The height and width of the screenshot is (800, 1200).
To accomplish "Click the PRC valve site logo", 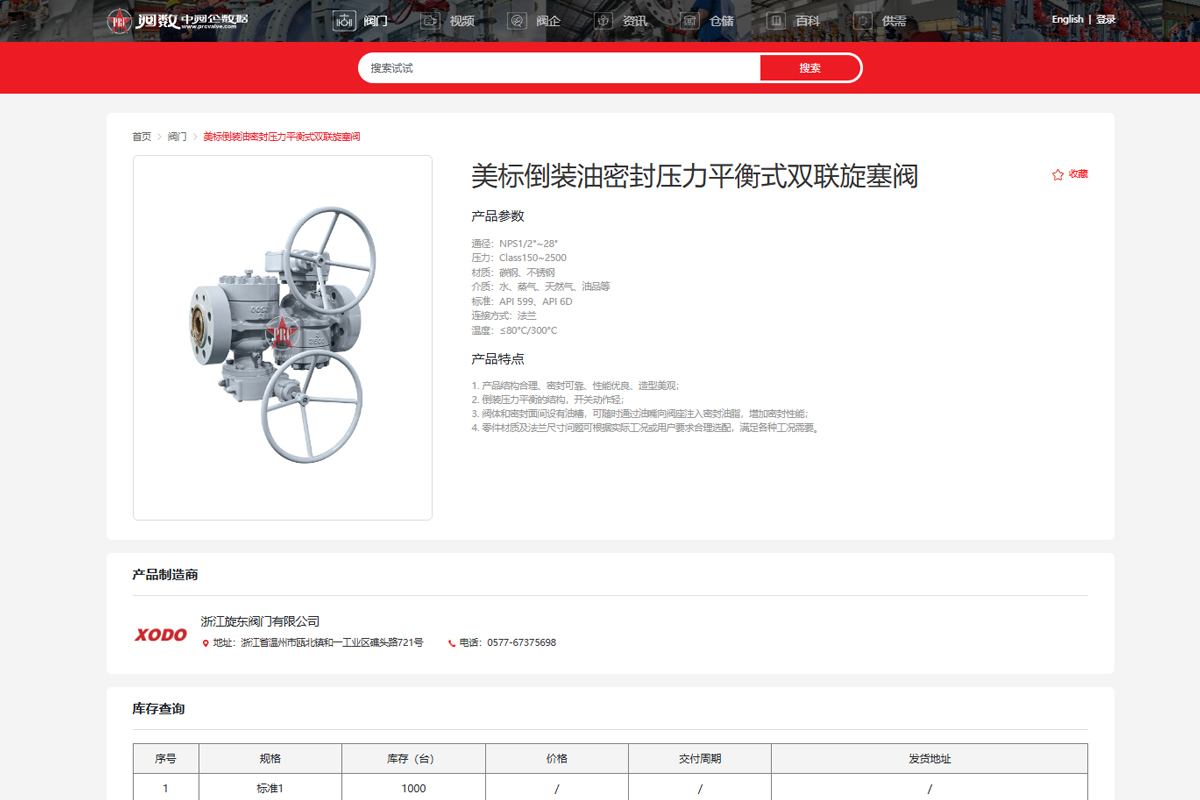I will 177,20.
